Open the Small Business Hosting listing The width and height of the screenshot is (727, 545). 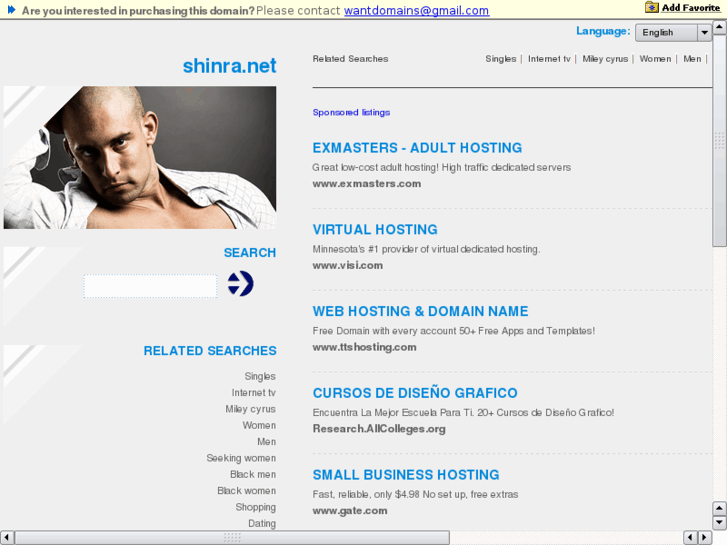point(406,474)
